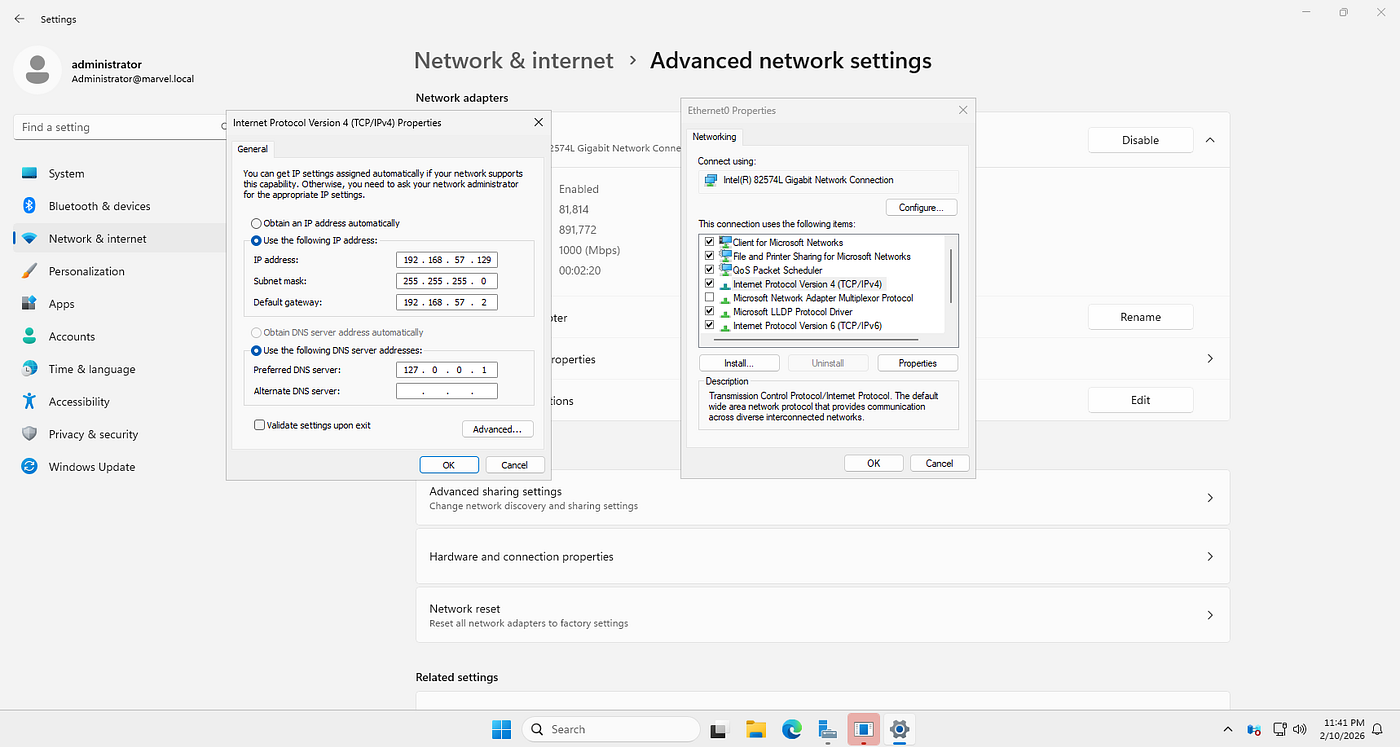Click the Edit button in Settings
1400x747 pixels.
[1141, 400]
